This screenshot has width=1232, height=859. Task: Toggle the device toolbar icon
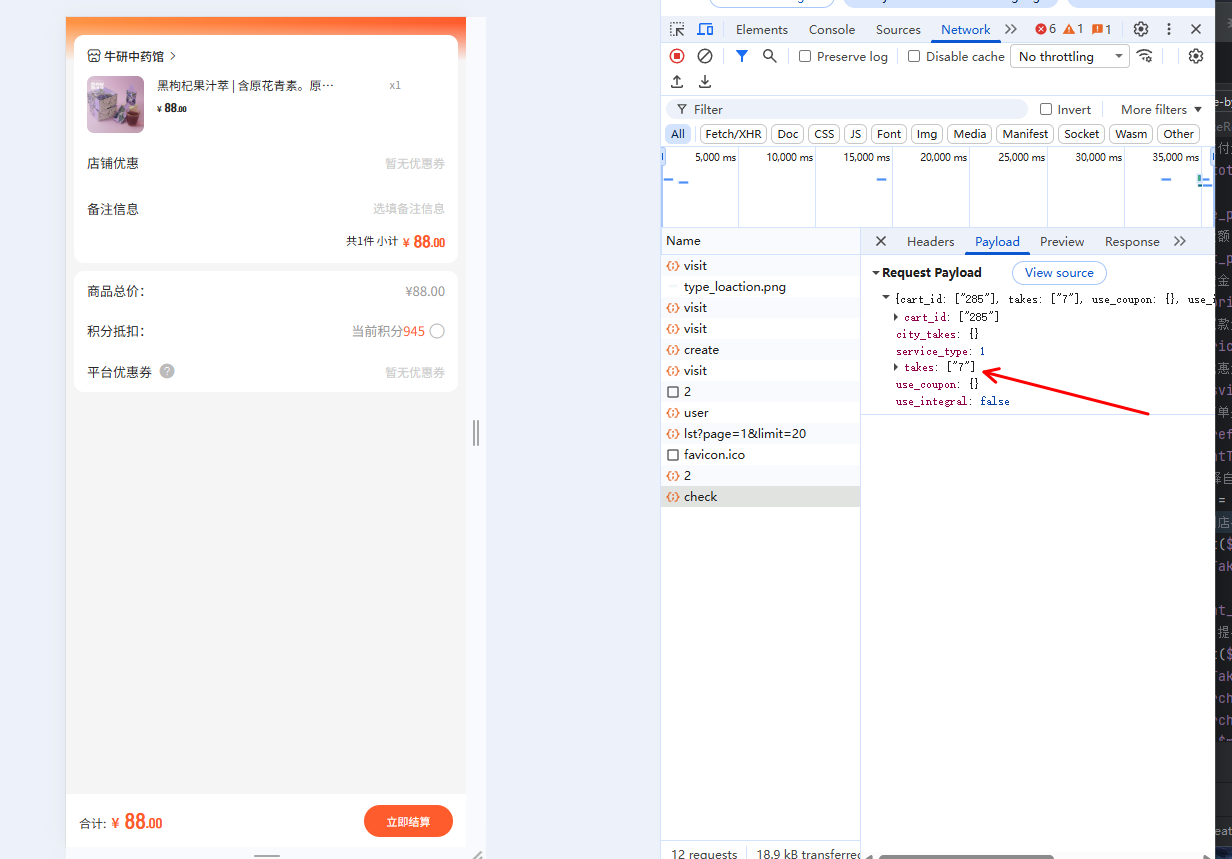point(705,29)
